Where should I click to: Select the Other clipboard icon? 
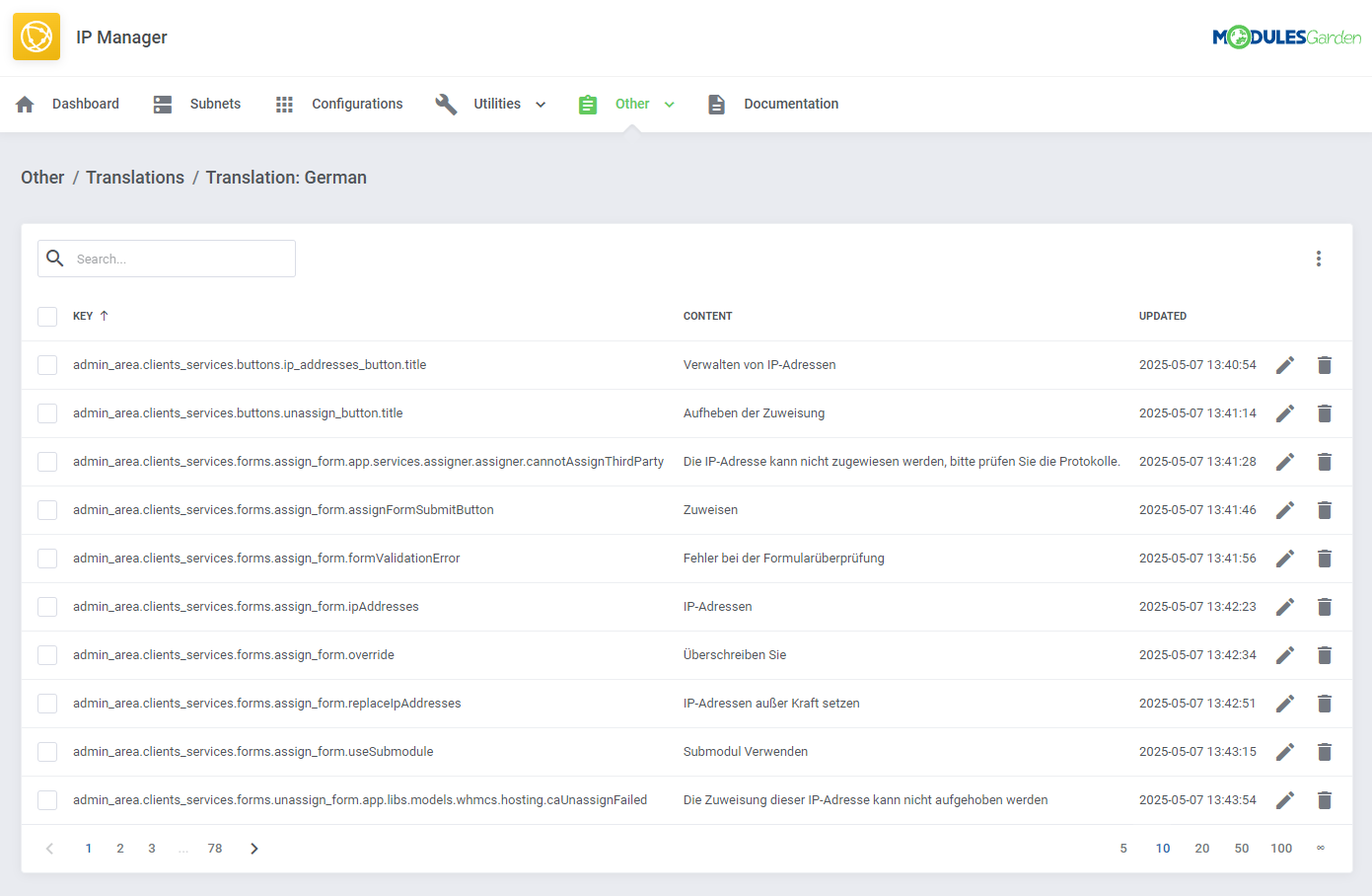tap(588, 103)
